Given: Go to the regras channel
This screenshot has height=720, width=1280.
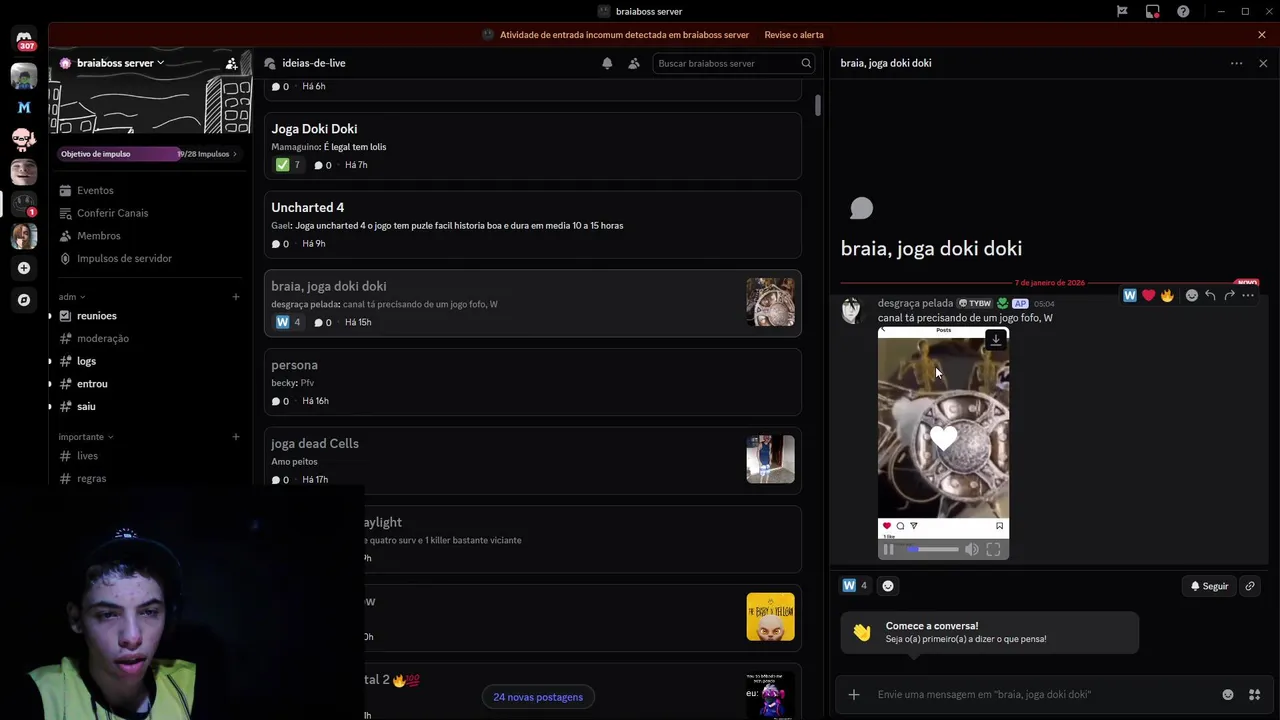Looking at the screenshot, I should coord(150,478).
